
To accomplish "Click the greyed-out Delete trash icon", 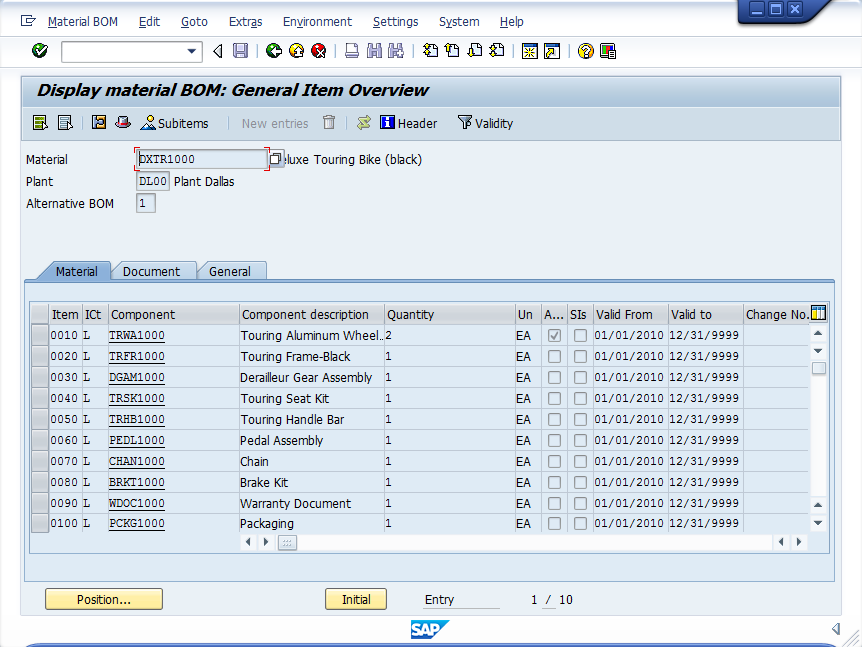I will coord(329,122).
